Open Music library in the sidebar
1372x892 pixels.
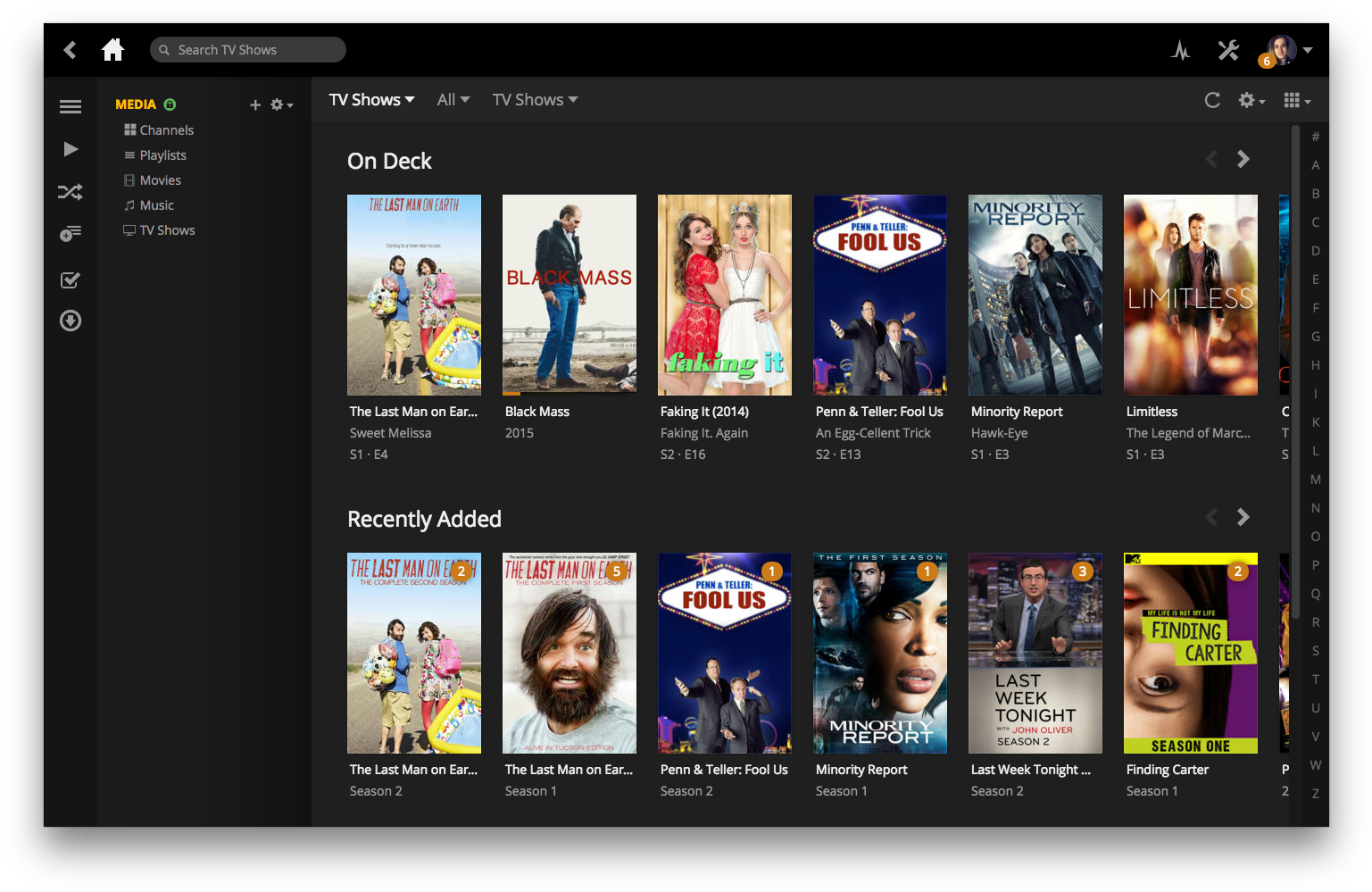[x=149, y=205]
